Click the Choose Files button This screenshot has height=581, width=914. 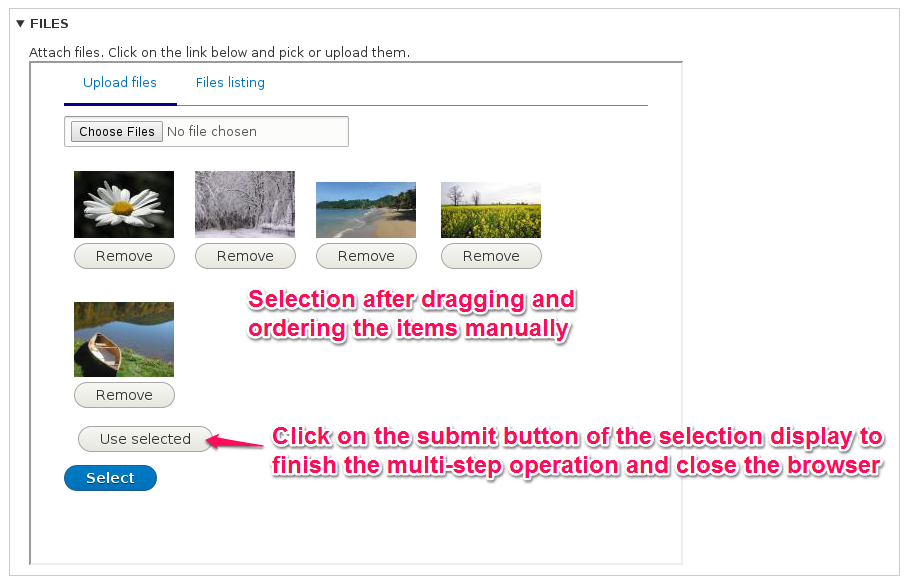117,132
